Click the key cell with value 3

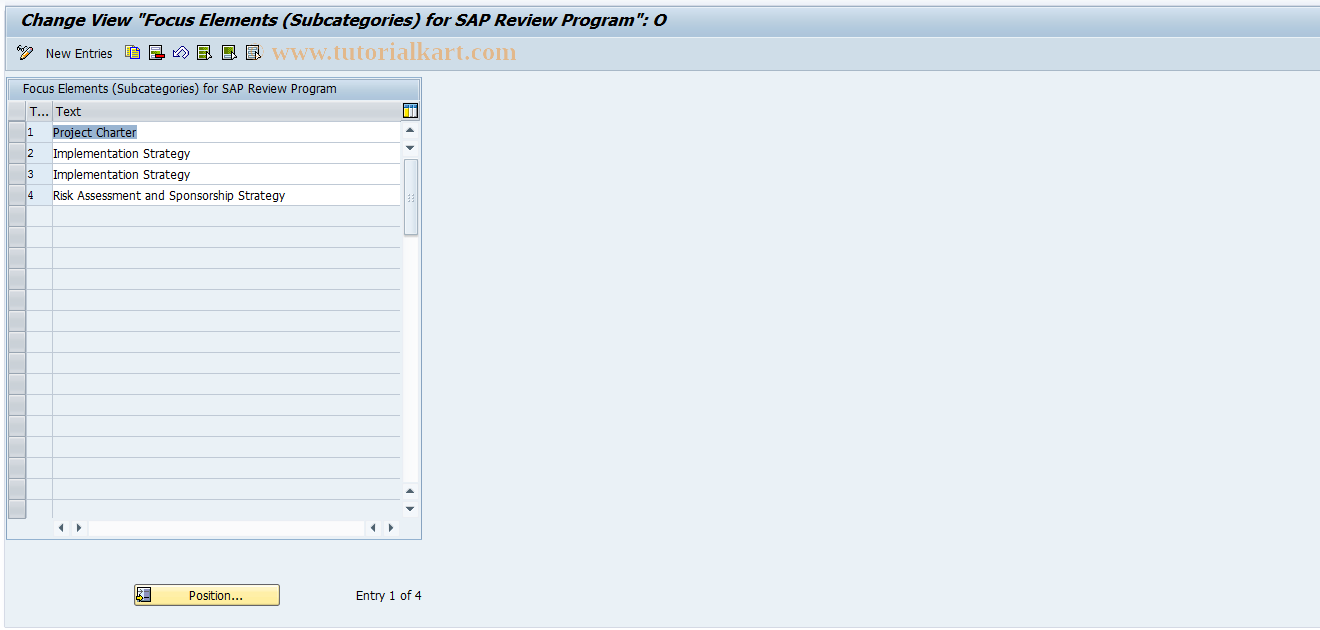coord(39,174)
